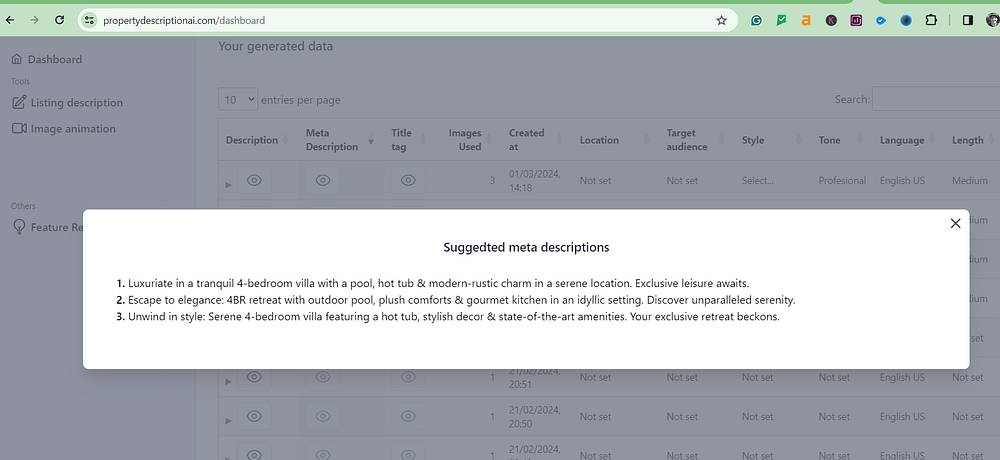
Task: Click the table Search input field
Action: coord(936,99)
